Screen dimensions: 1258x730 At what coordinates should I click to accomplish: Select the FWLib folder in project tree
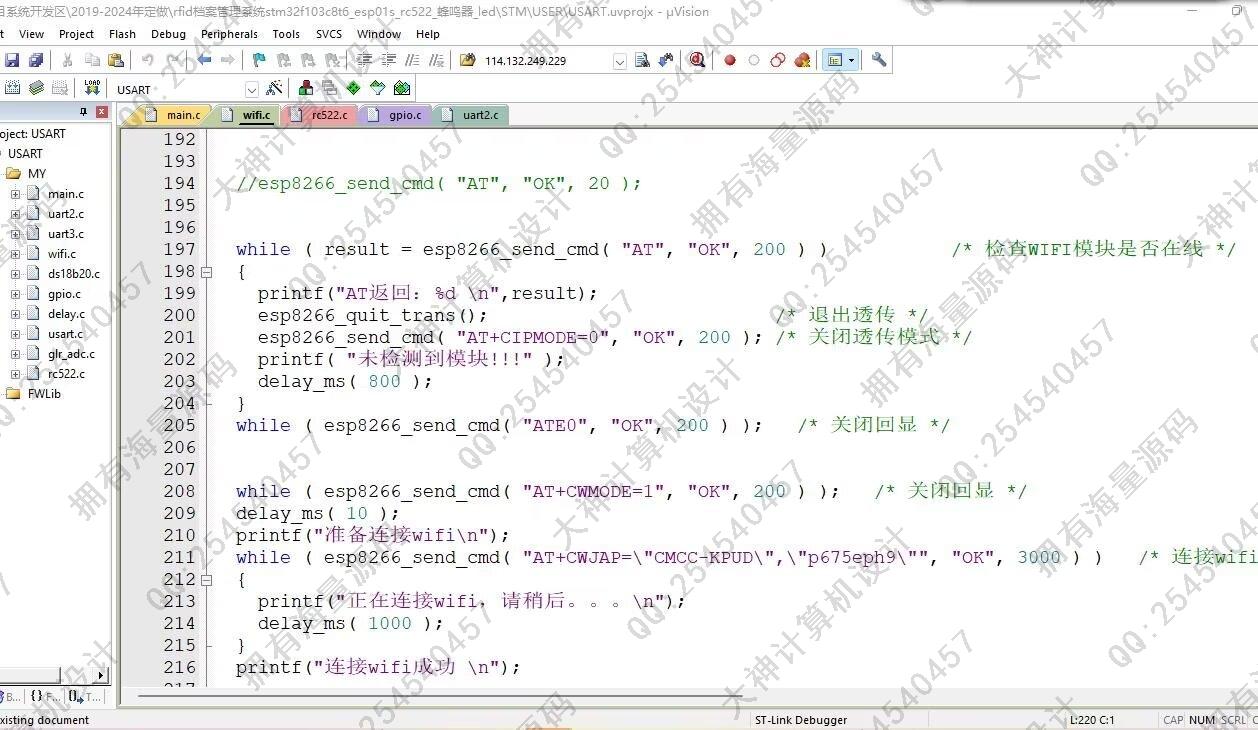45,394
